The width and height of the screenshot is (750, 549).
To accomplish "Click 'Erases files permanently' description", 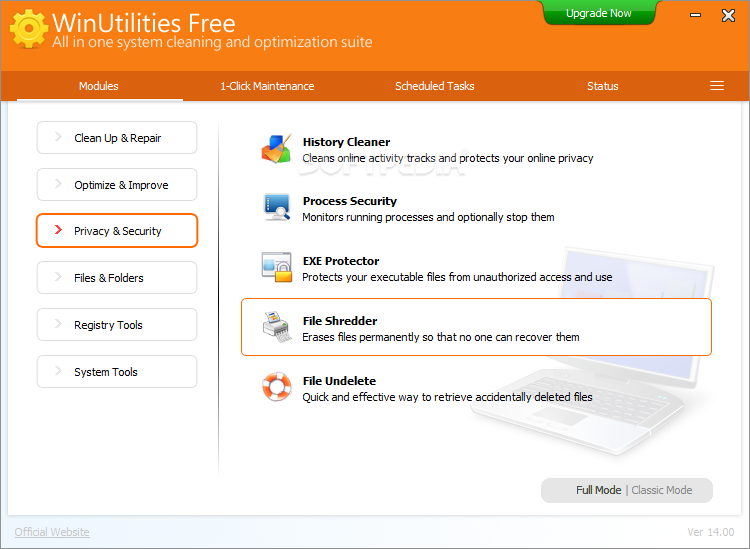I will [441, 337].
